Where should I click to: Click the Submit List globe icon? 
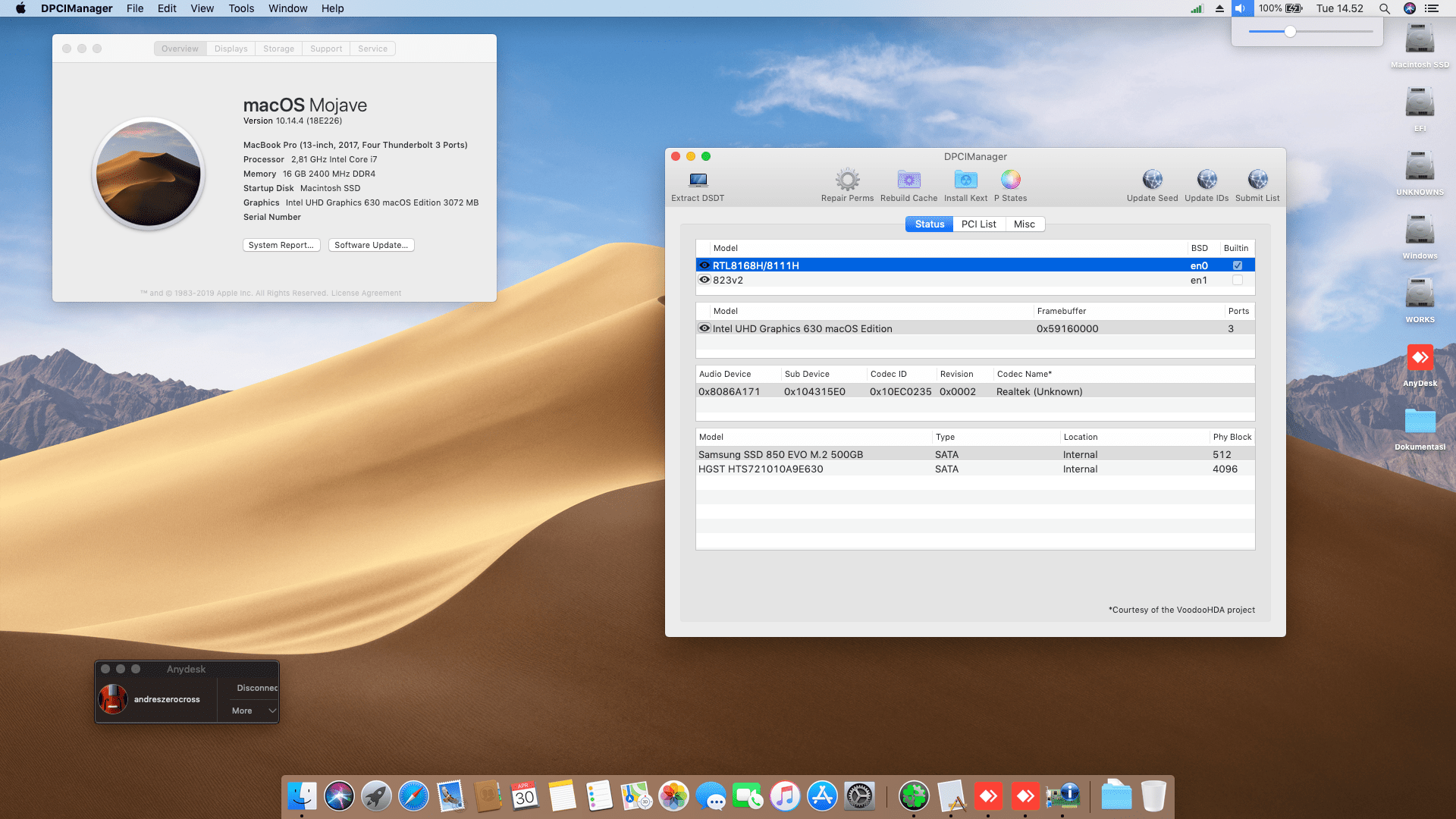click(x=1257, y=180)
